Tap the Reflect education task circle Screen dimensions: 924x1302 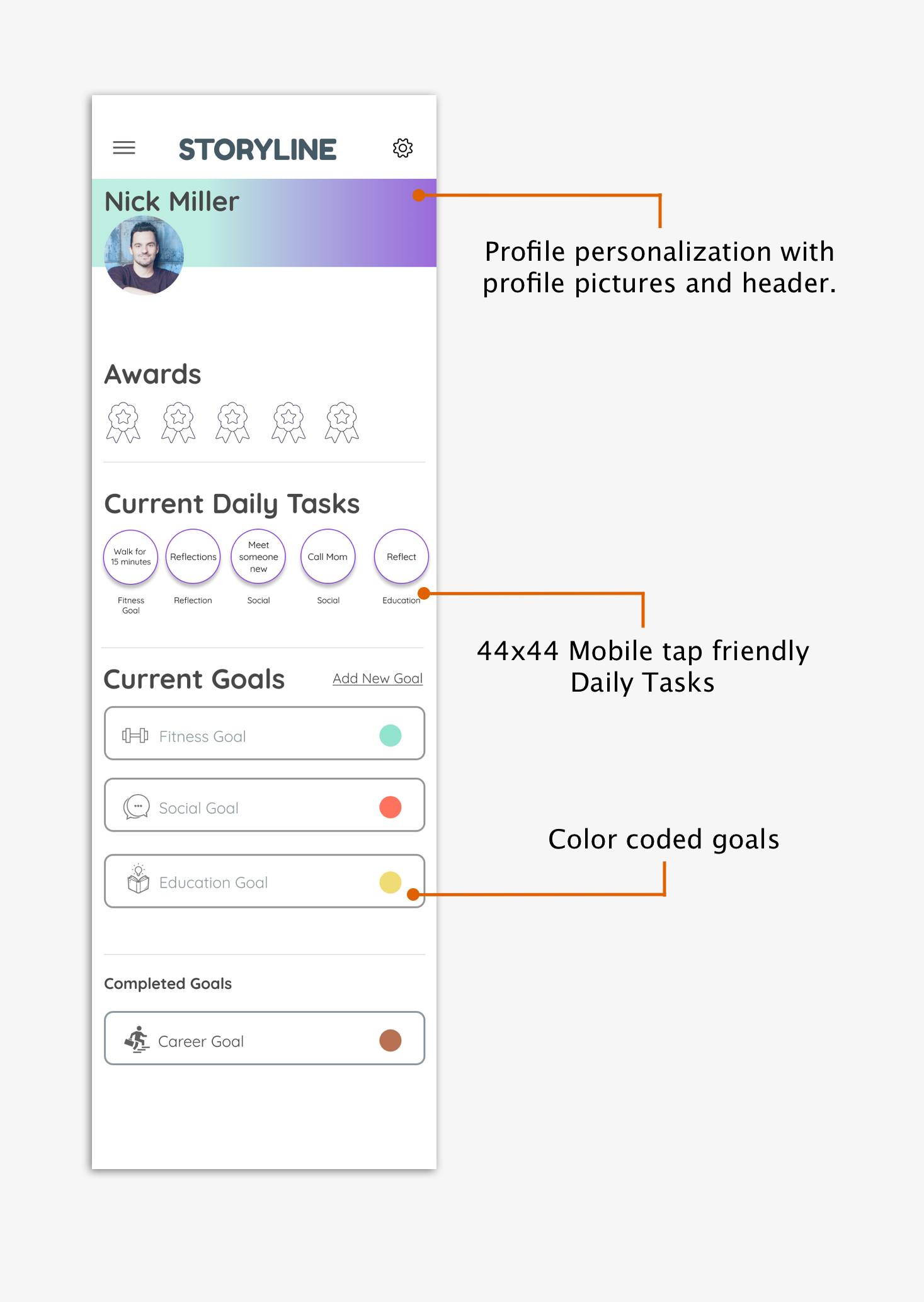point(401,557)
